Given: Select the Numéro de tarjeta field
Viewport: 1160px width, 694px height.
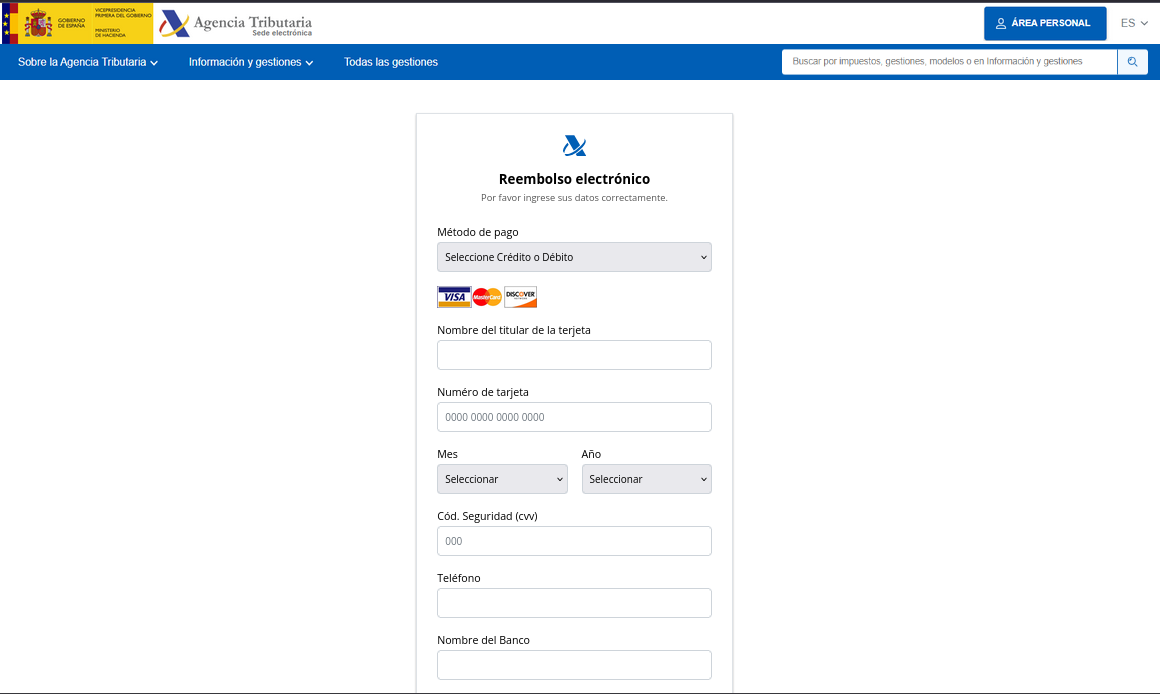Looking at the screenshot, I should (x=574, y=417).
